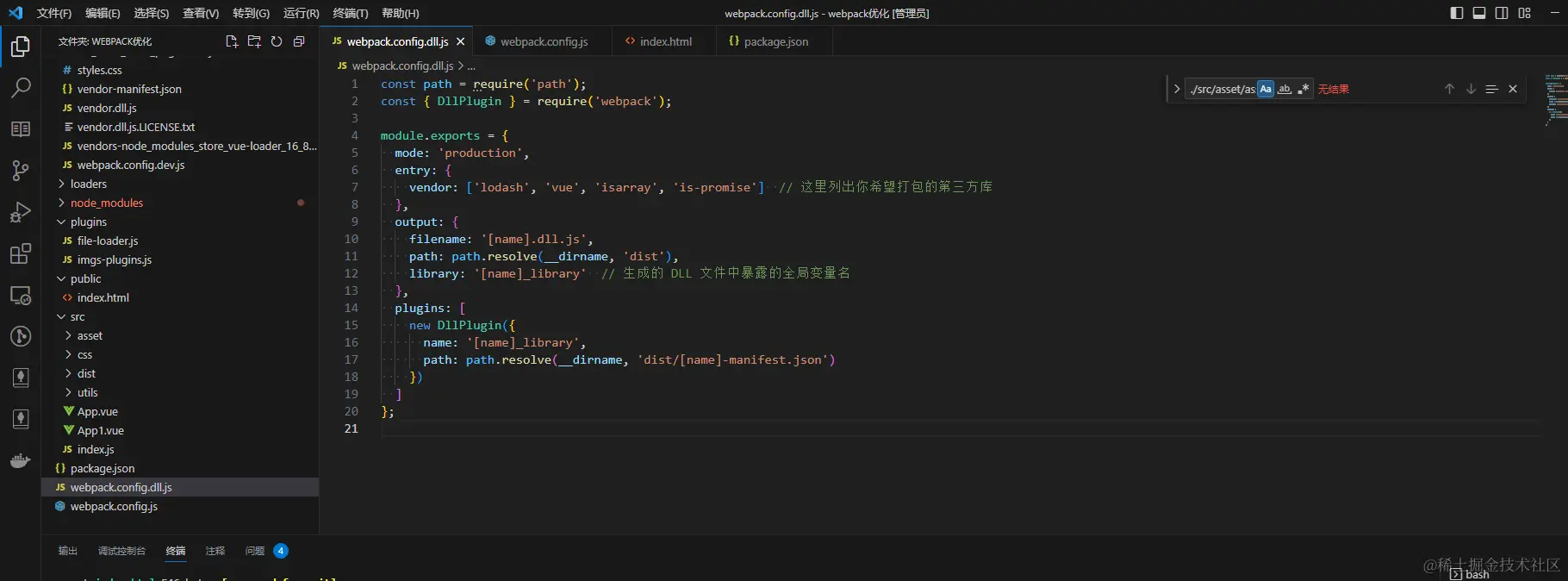Toggle Find in Selection option
The width and height of the screenshot is (1568, 581).
[1492, 89]
